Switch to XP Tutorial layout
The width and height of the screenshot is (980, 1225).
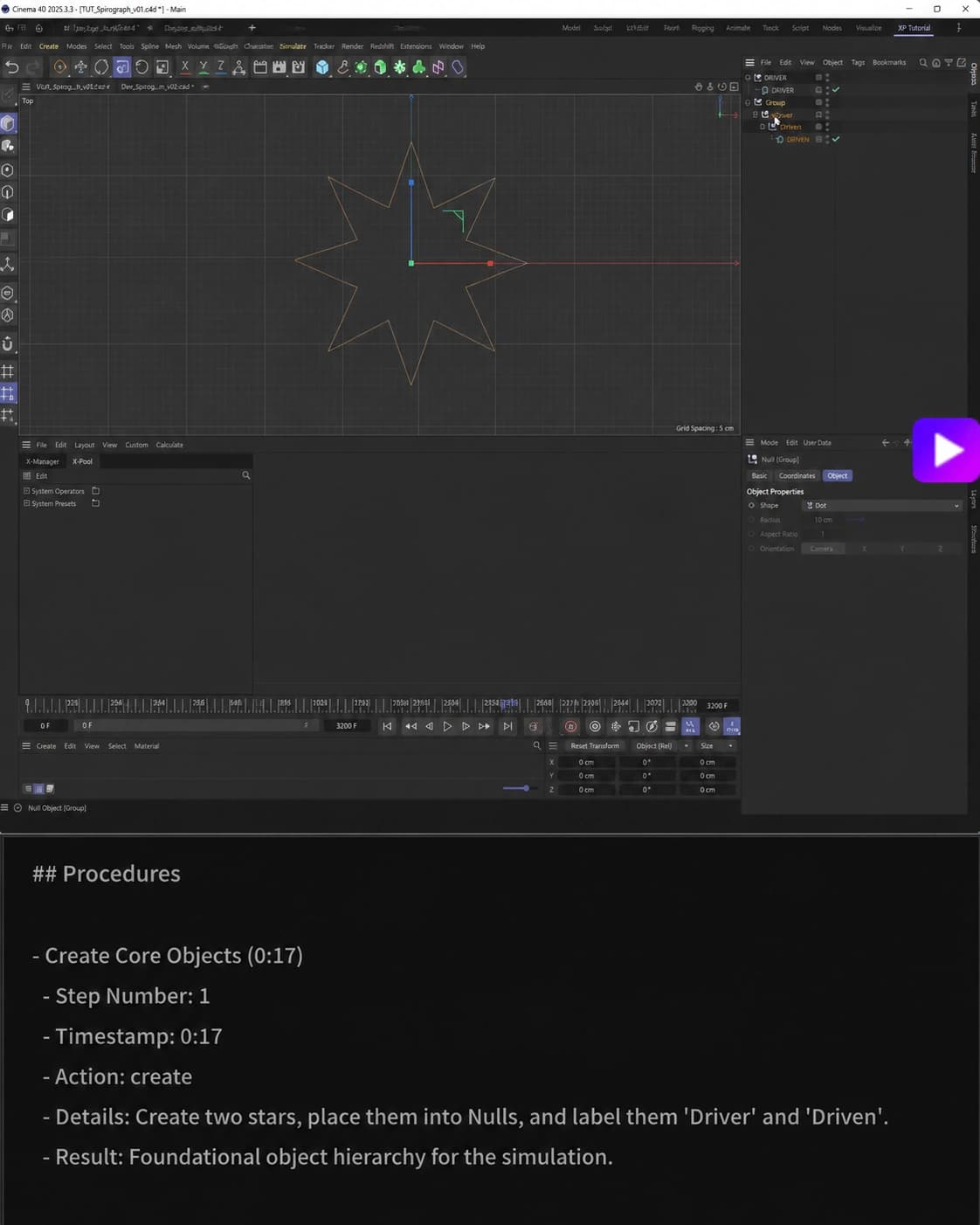914,28
